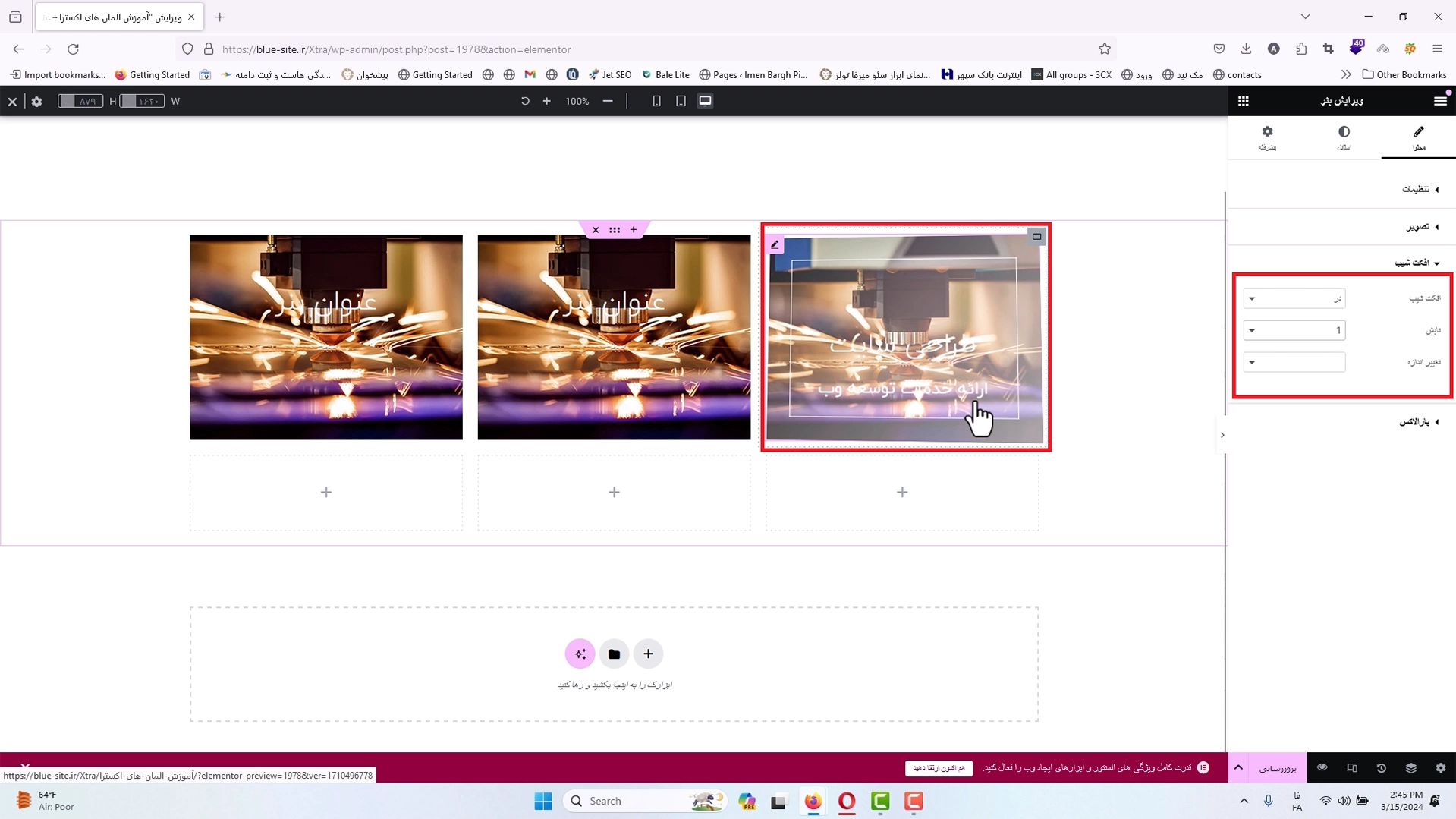Viewport: 1456px width, 819px height.
Task: Switch to the پیشرفته advanced tab
Action: (x=1267, y=138)
